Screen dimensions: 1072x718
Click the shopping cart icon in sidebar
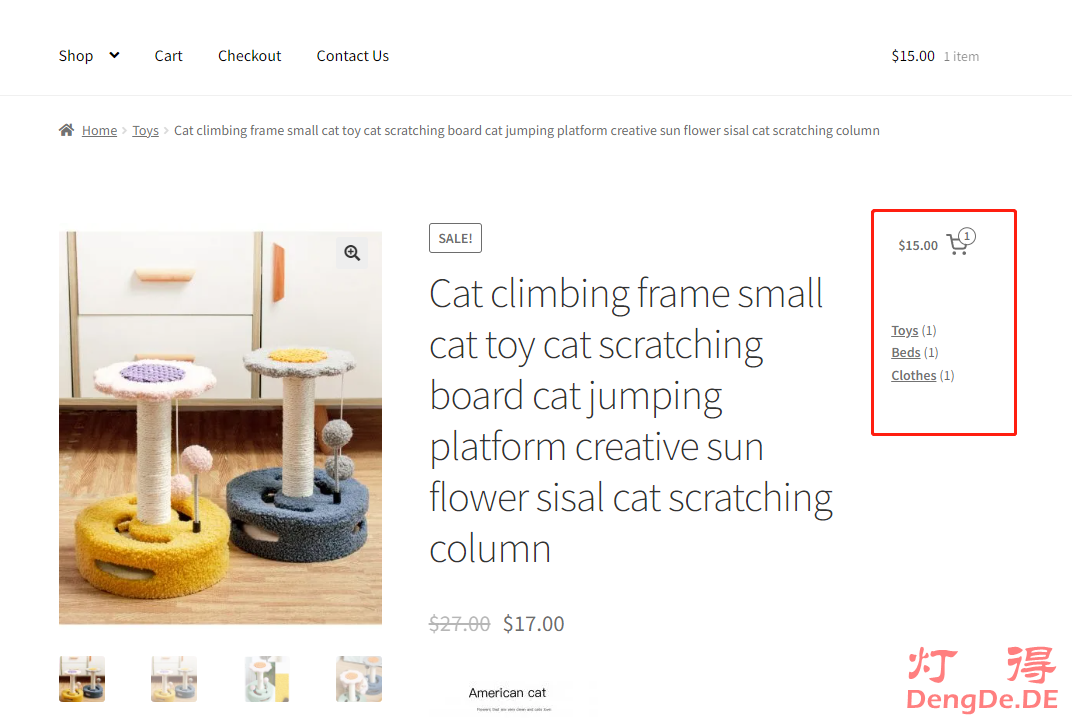tap(957, 245)
